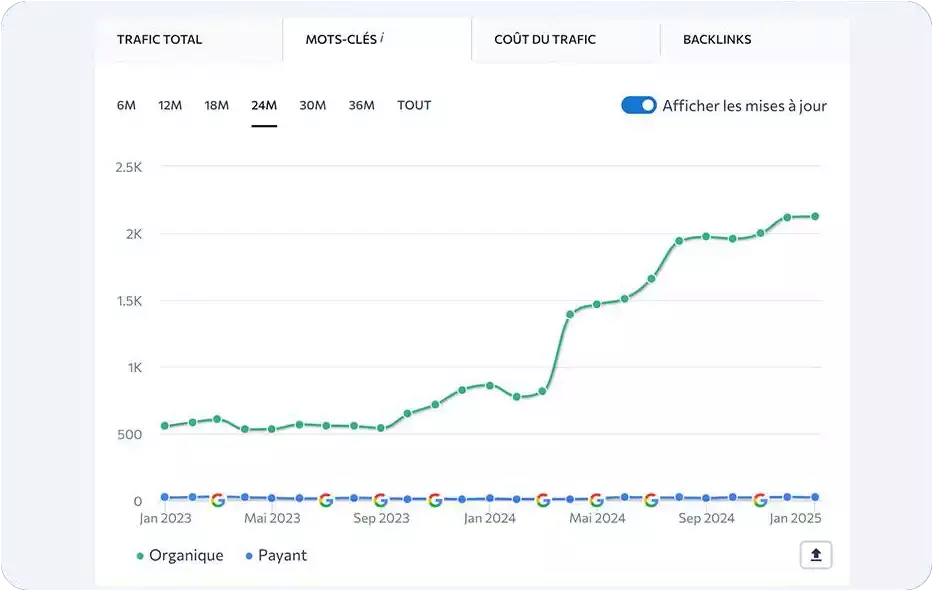The height and width of the screenshot is (591, 933).
Task: Click the info icon beside MOTS-CLÉS
Action: click(x=383, y=39)
